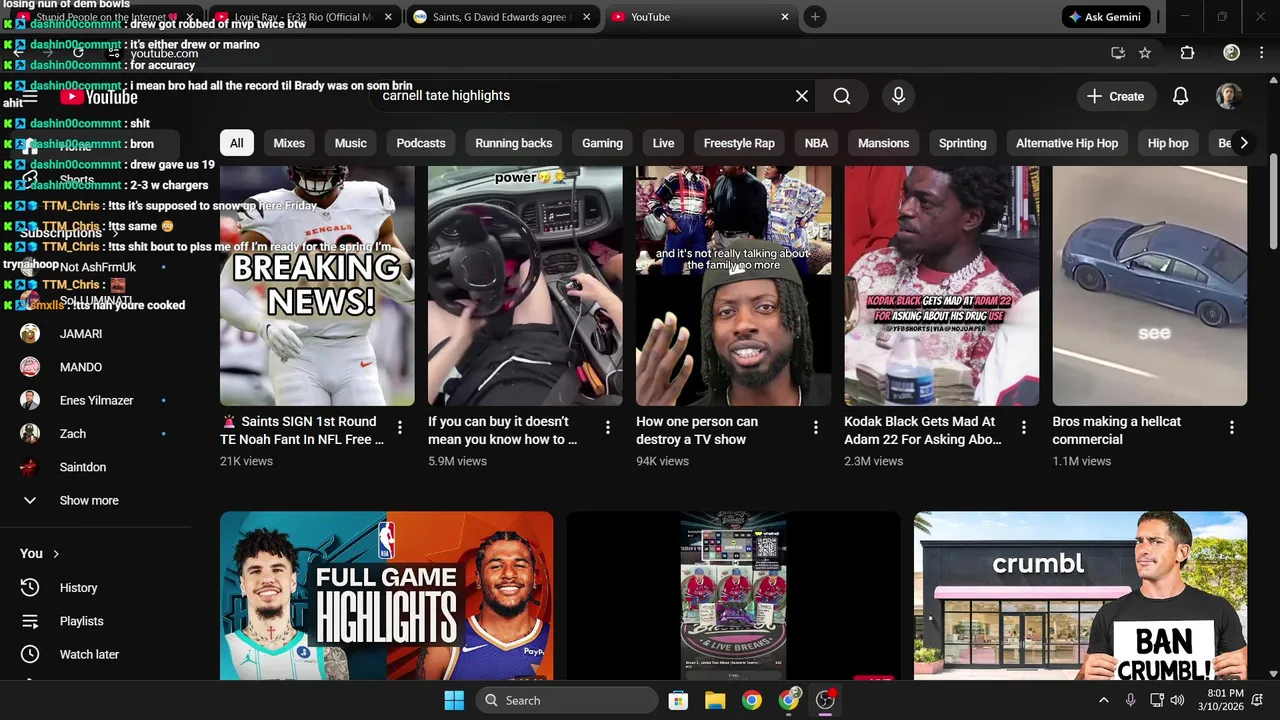Open 'How one person can destroy a TV show'
This screenshot has height=720, width=1280.
(x=697, y=430)
